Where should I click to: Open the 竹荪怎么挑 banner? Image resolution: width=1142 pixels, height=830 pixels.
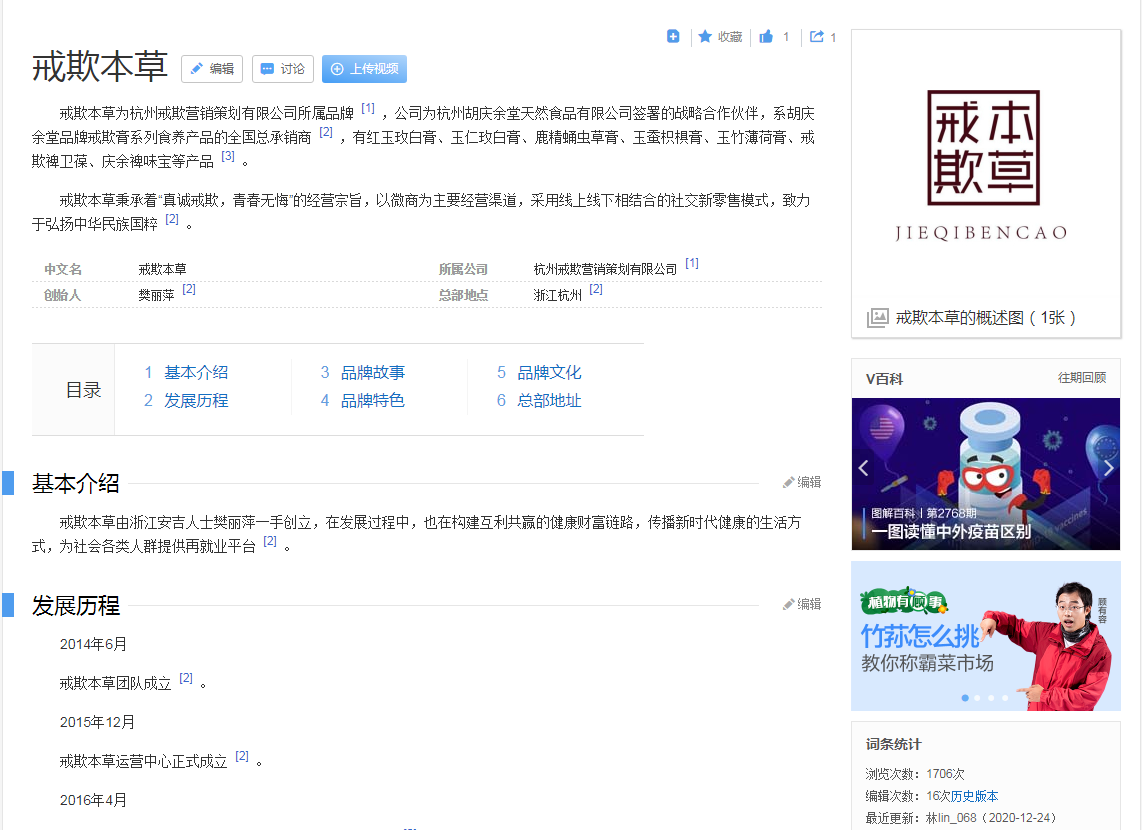click(x=985, y=636)
